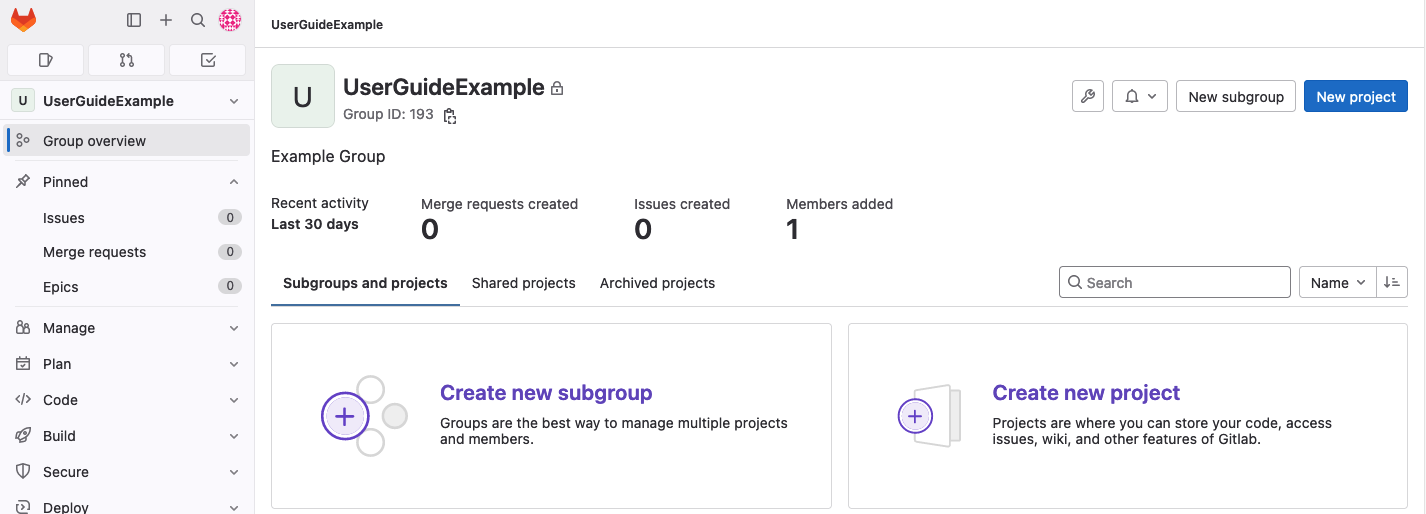Click the "Members added" label
This screenshot has width=1426, height=514.
pyautogui.click(x=840, y=204)
